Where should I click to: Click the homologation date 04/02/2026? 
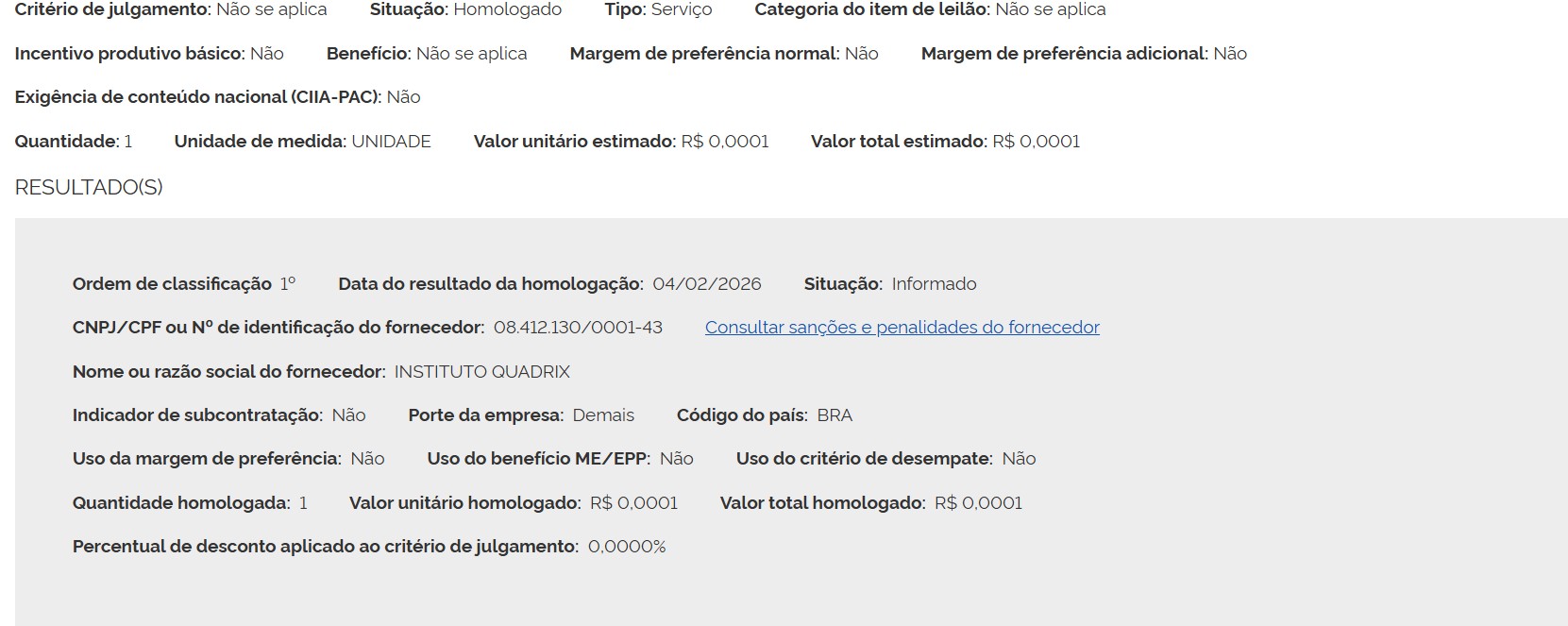click(706, 284)
